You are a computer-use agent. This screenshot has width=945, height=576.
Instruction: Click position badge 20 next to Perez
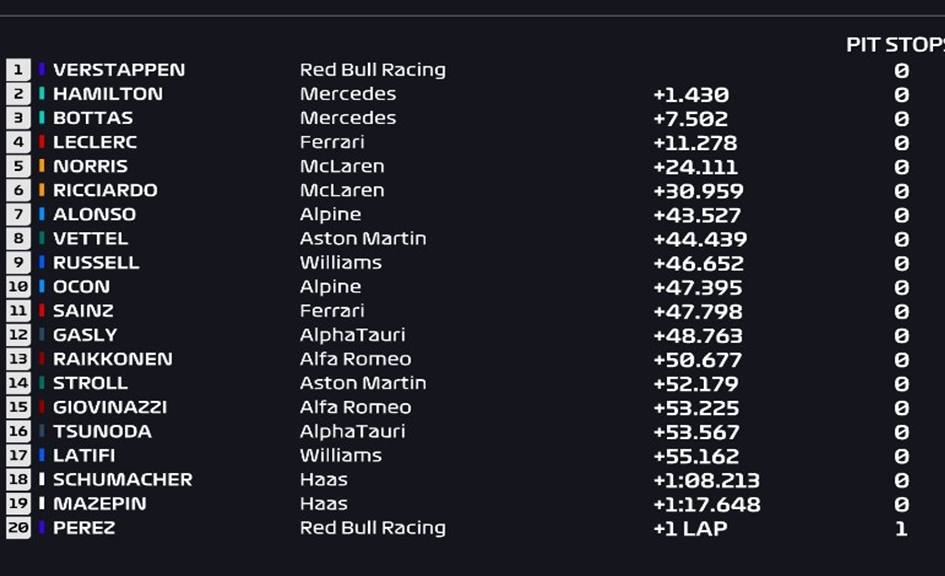[x=18, y=528]
